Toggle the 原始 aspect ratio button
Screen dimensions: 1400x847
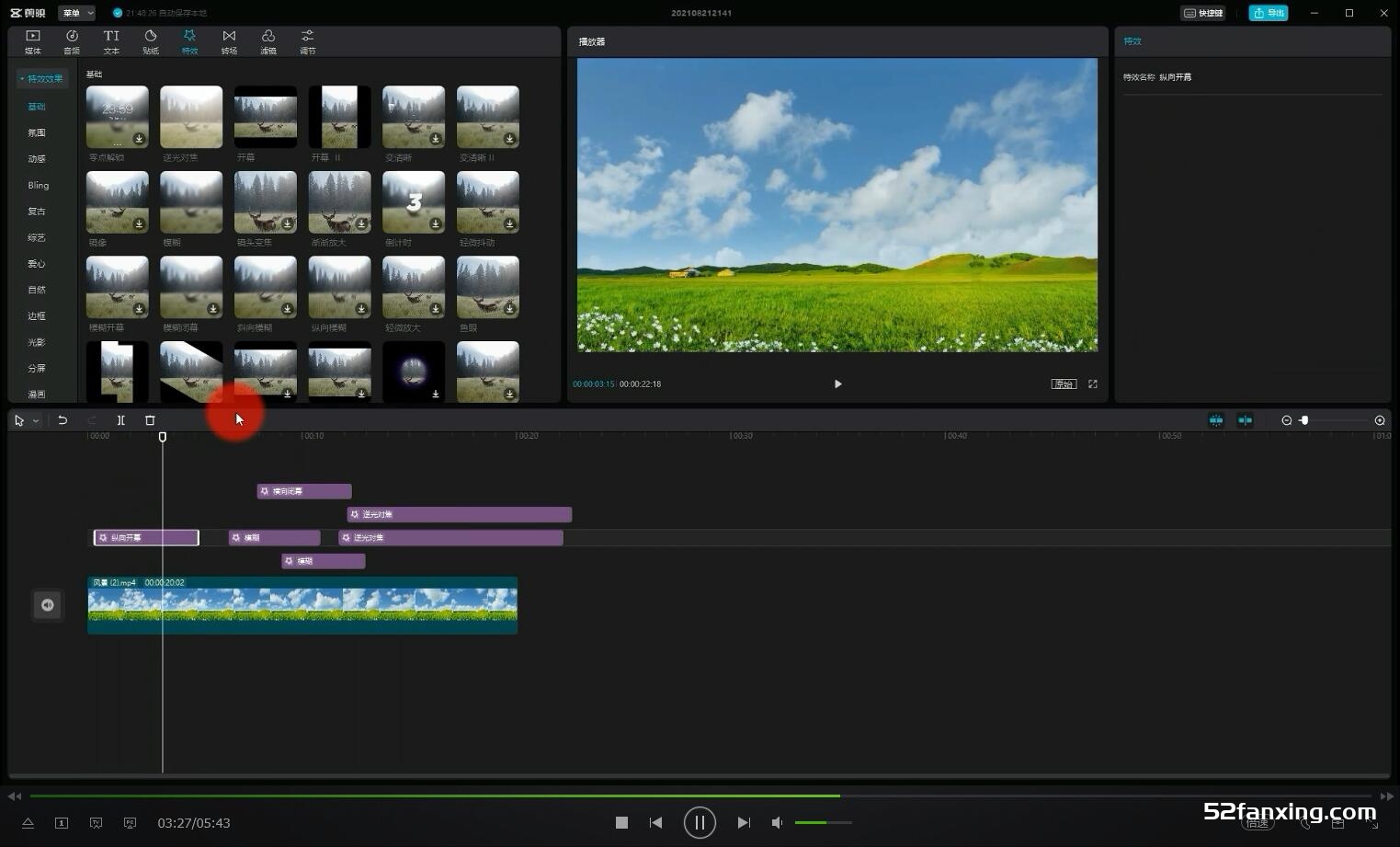1064,383
